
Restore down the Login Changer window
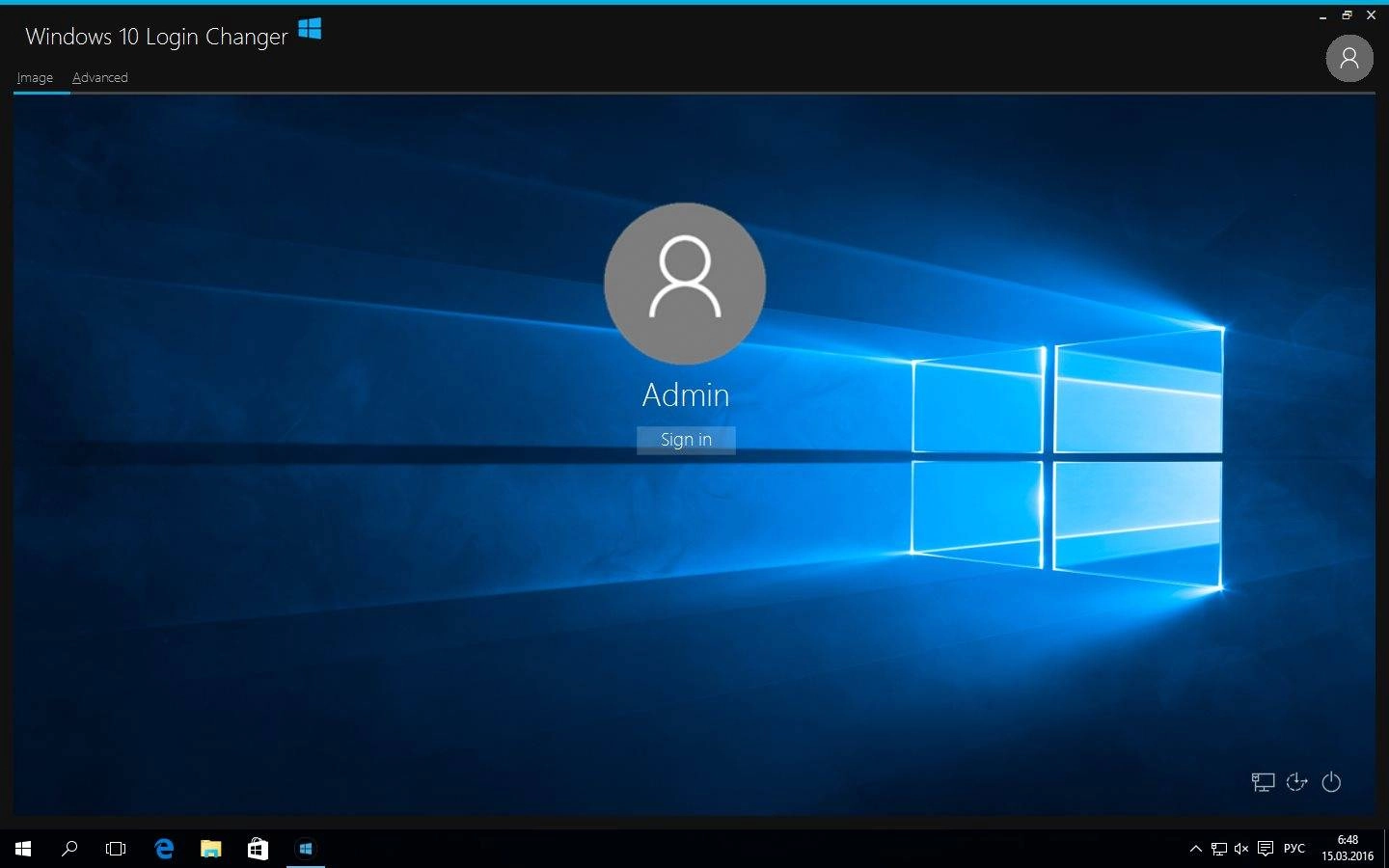point(1348,15)
